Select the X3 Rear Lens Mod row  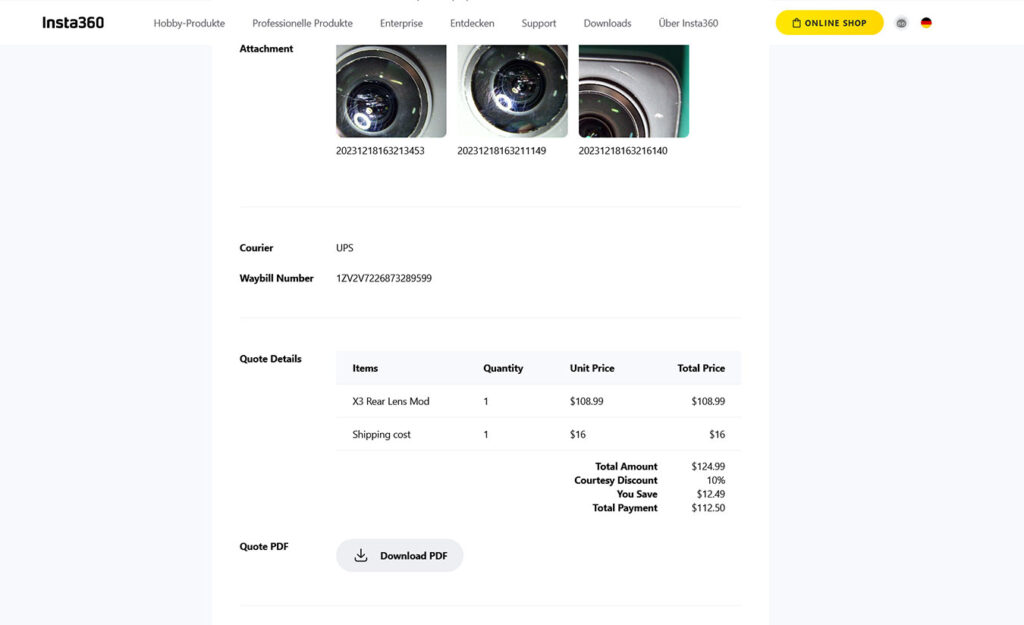(391, 401)
